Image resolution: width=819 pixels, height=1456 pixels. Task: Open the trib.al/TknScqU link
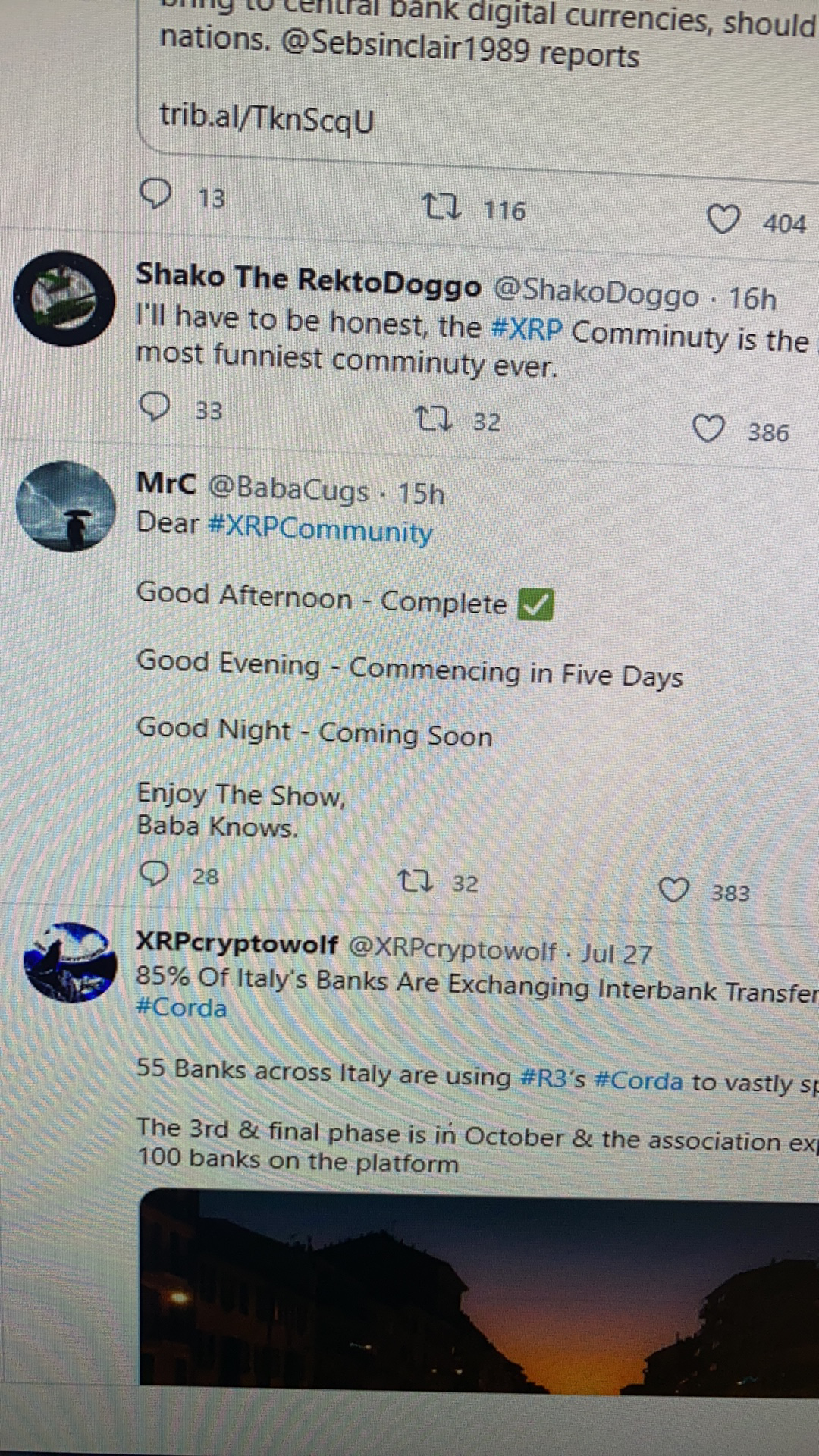point(267,118)
